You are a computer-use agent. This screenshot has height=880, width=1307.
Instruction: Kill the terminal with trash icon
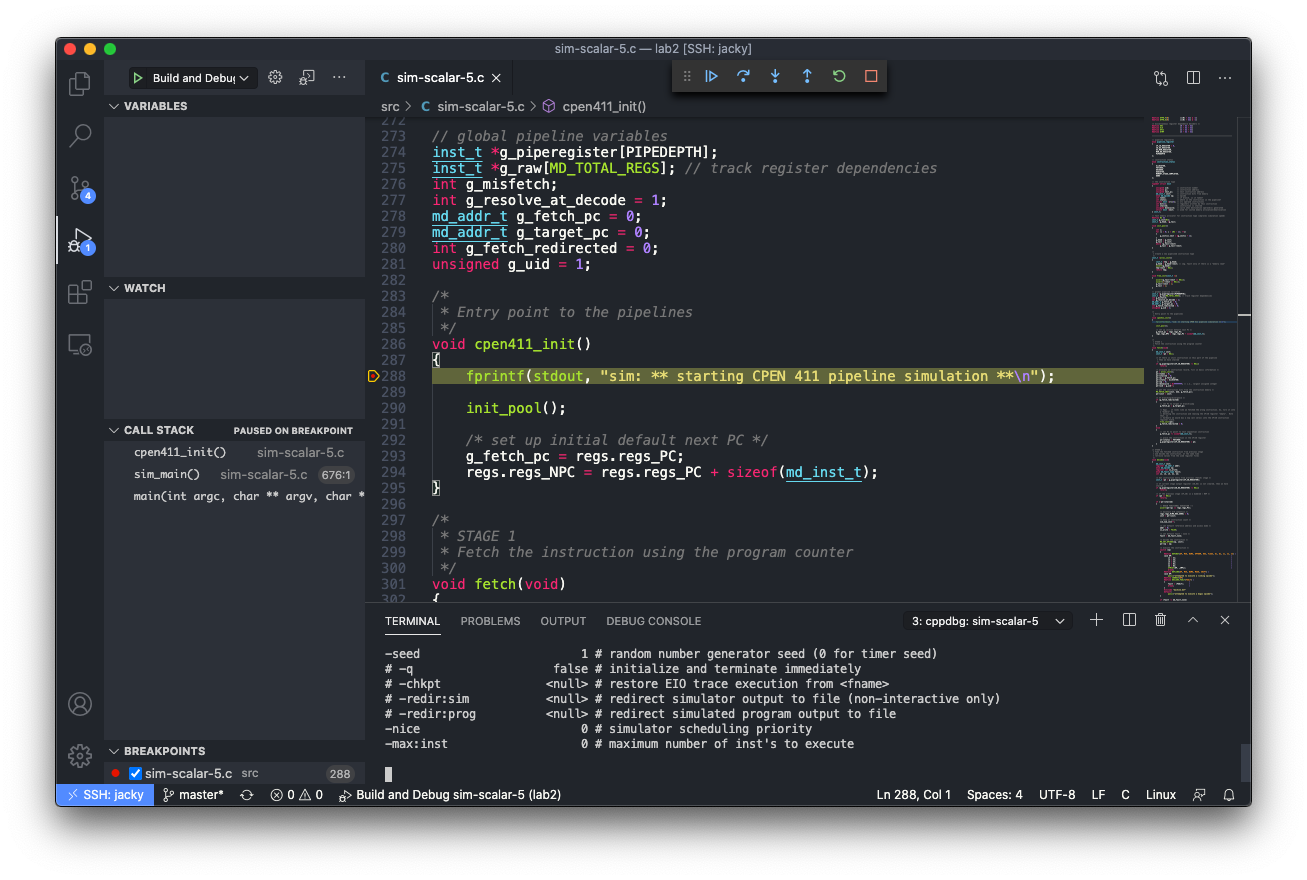click(x=1160, y=620)
